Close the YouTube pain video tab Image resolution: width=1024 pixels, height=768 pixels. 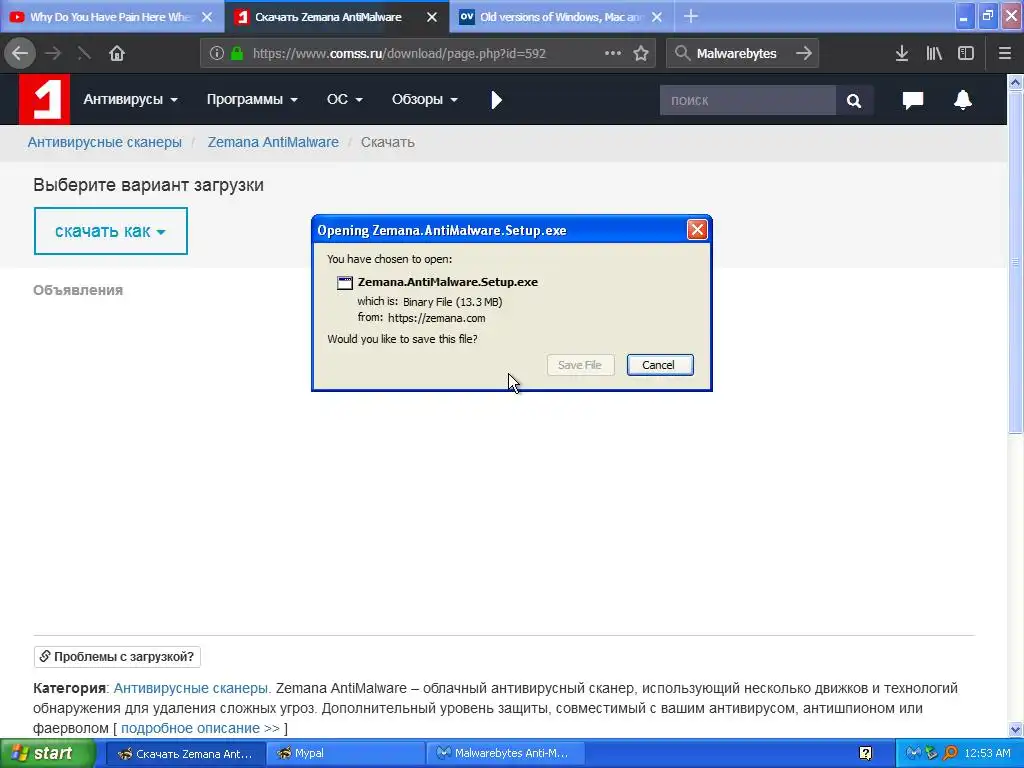coord(207,17)
